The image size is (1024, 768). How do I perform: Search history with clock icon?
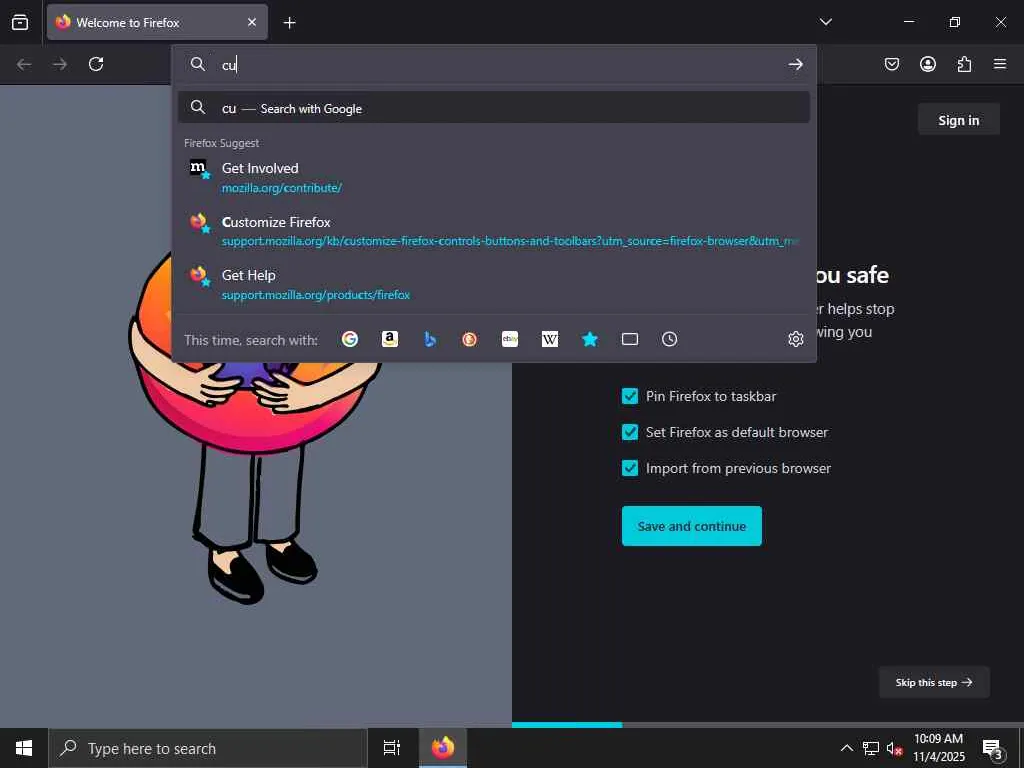click(x=669, y=339)
